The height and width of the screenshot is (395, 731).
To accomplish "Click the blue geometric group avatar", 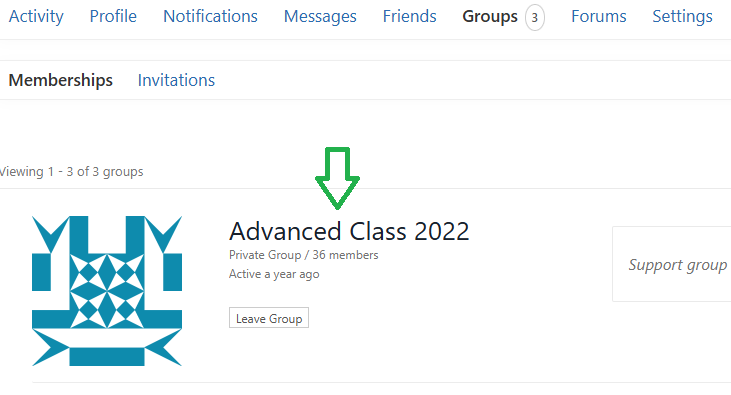I will (x=107, y=291).
